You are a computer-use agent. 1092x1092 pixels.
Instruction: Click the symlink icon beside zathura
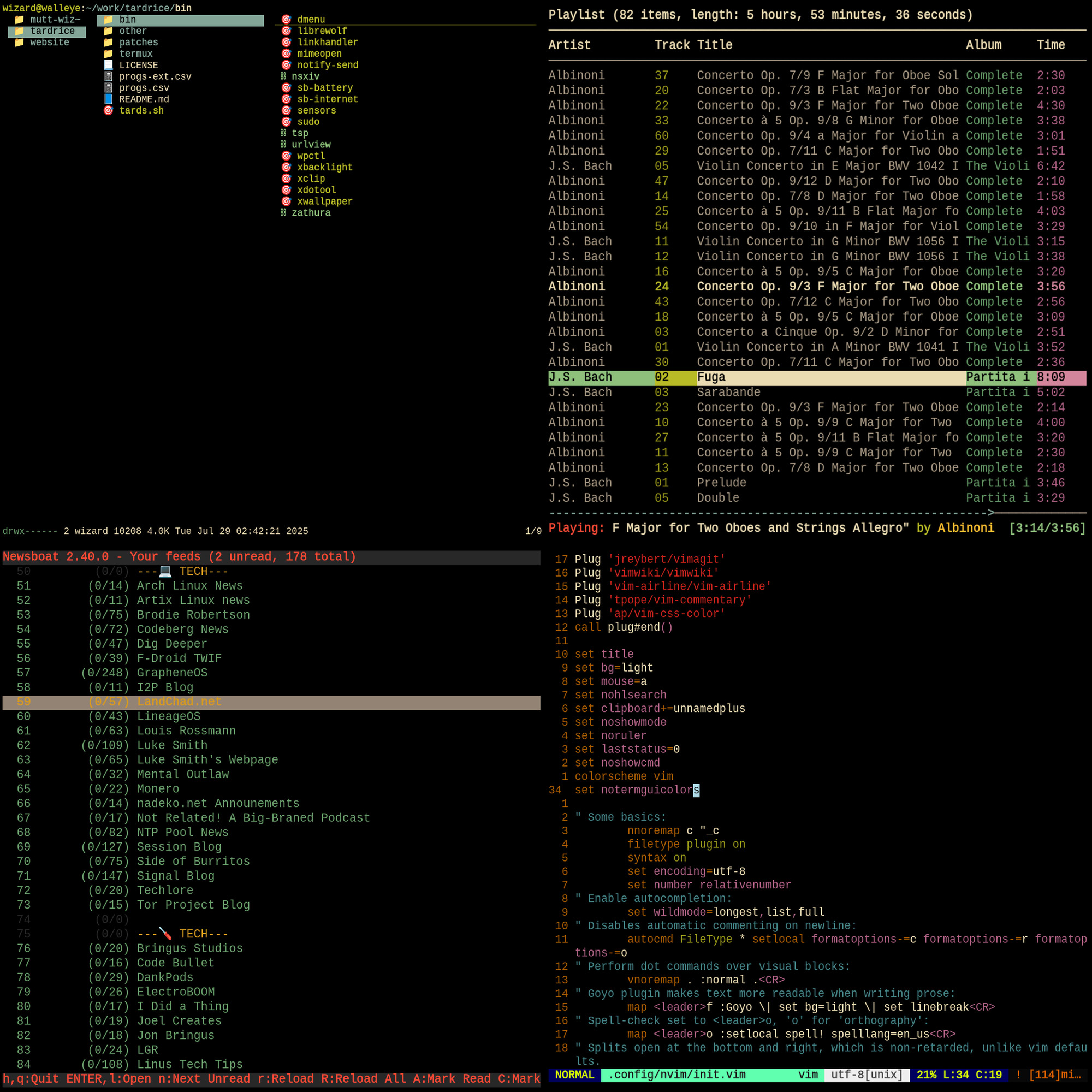tap(283, 212)
